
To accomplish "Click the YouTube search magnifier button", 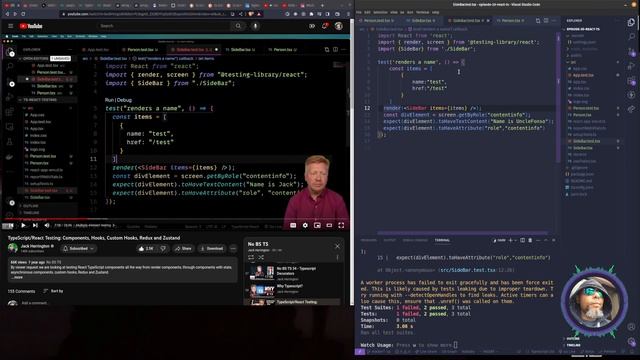I will click(238, 26).
